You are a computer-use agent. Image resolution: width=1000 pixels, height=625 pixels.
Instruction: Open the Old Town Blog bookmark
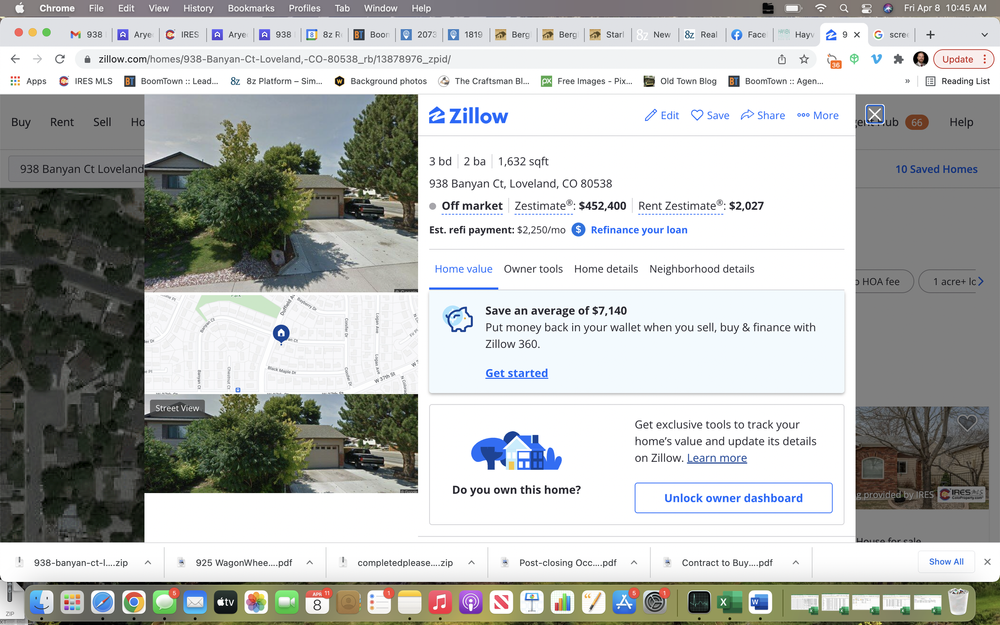coord(680,81)
